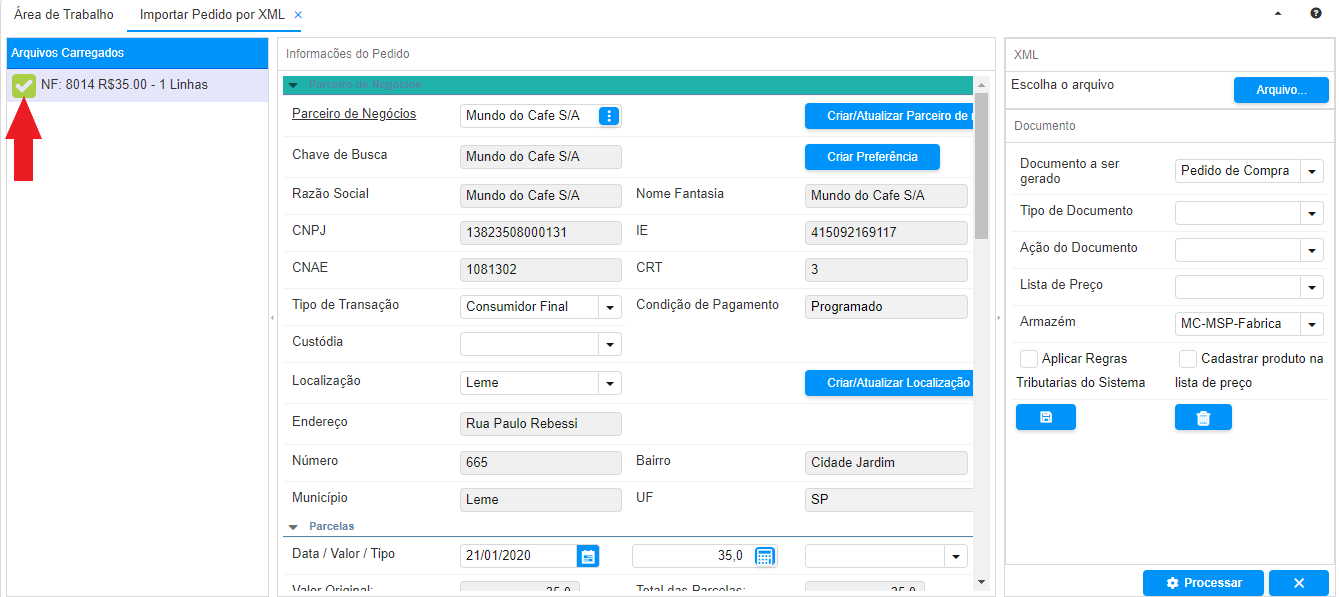Click the Criar Preferência button
1339x597 pixels.
pos(873,157)
